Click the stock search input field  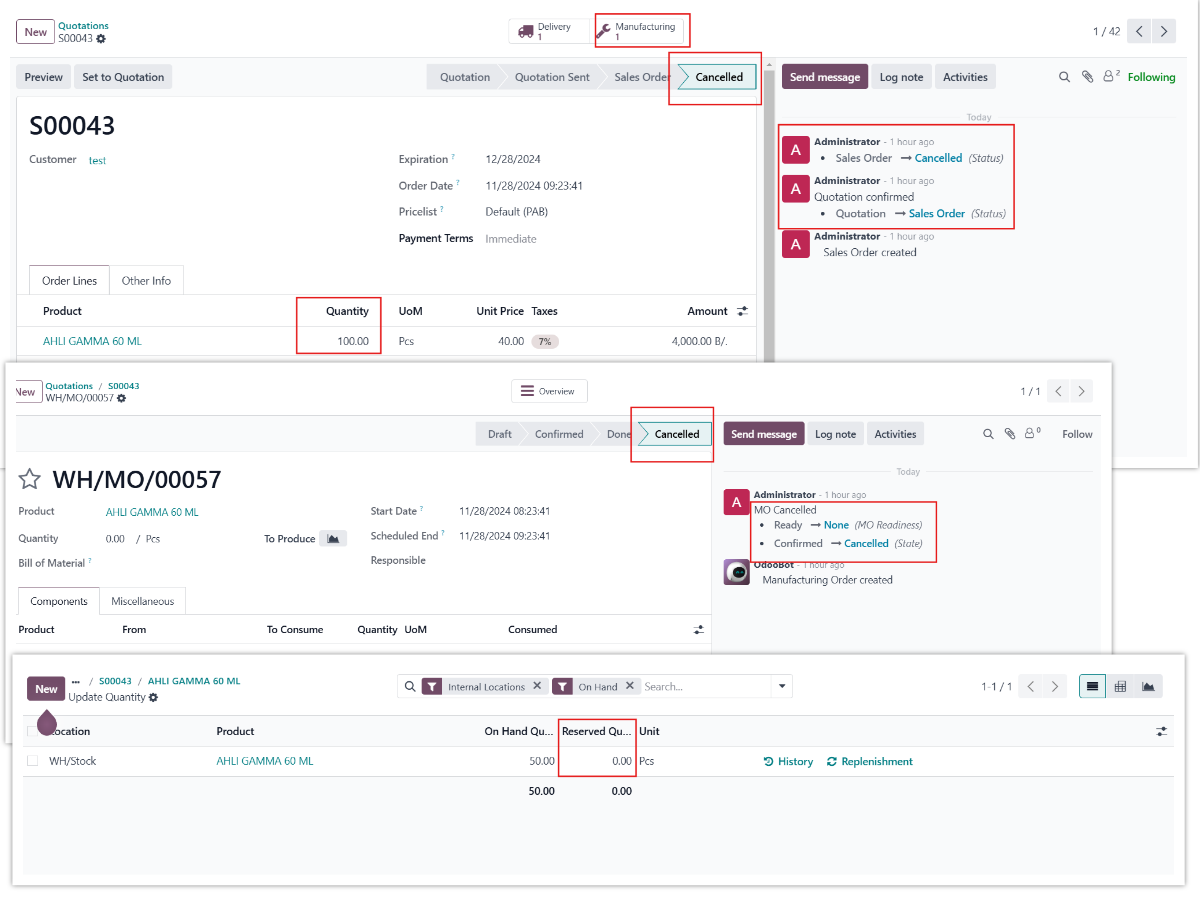[705, 686]
